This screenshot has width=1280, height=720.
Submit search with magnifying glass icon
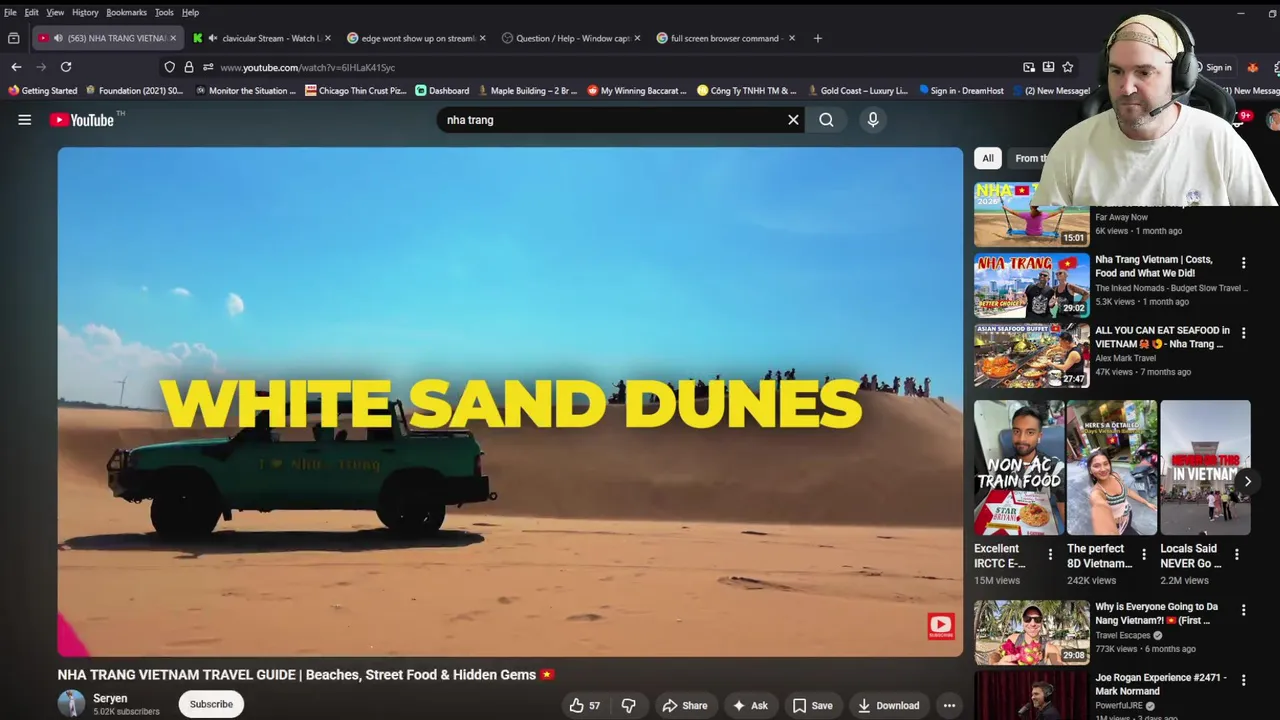click(826, 120)
